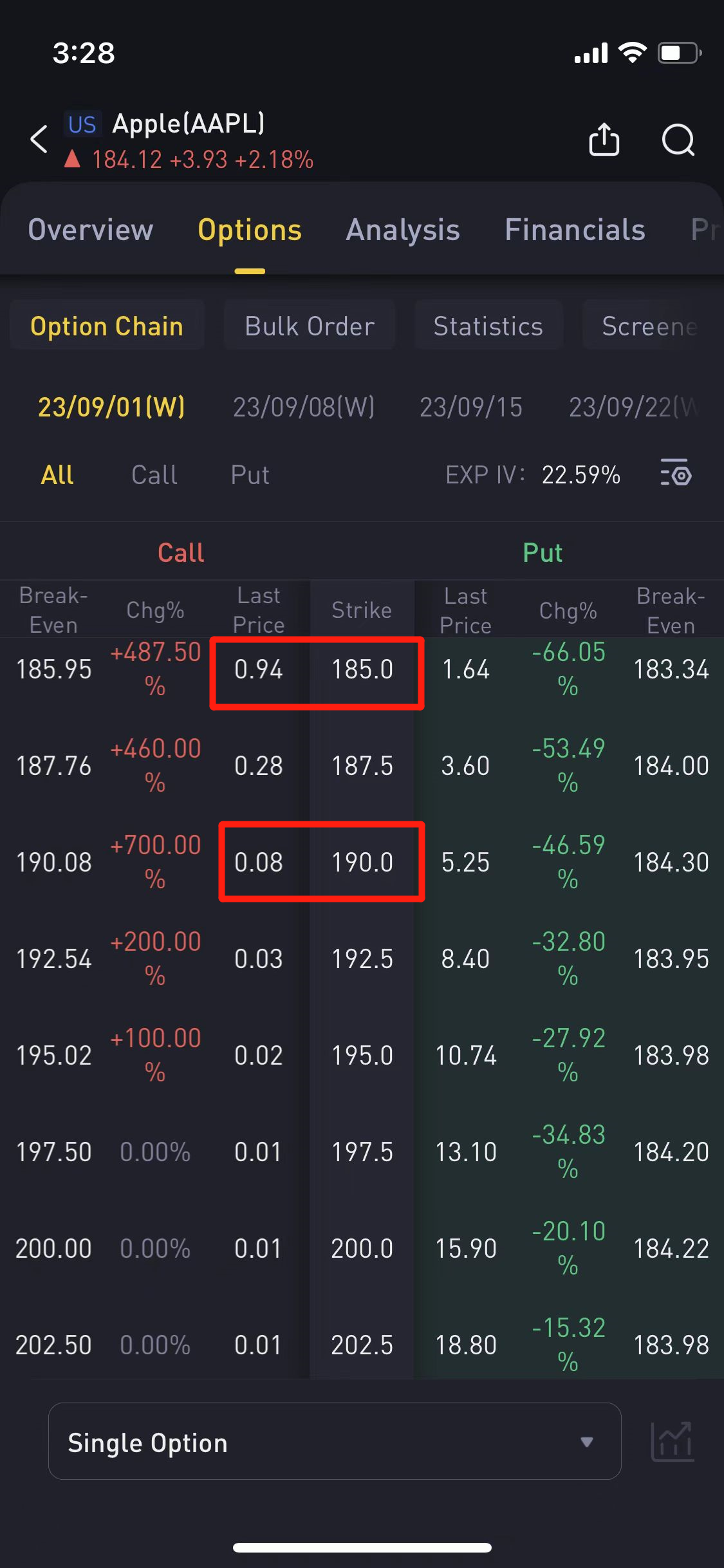Screen dimensions: 724x1568
Task: Tap the share icon
Action: click(x=604, y=139)
